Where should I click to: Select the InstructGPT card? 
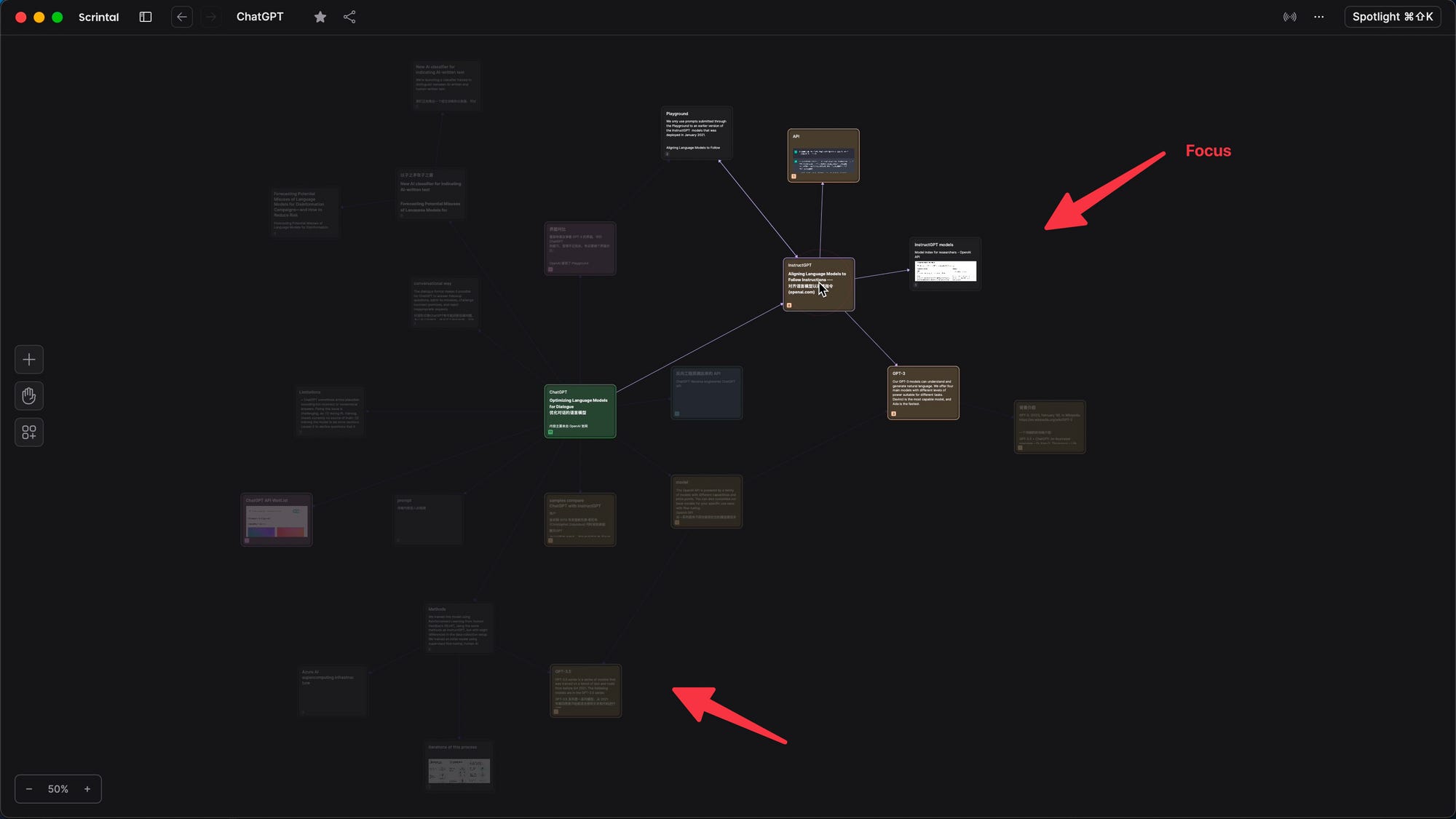point(818,285)
